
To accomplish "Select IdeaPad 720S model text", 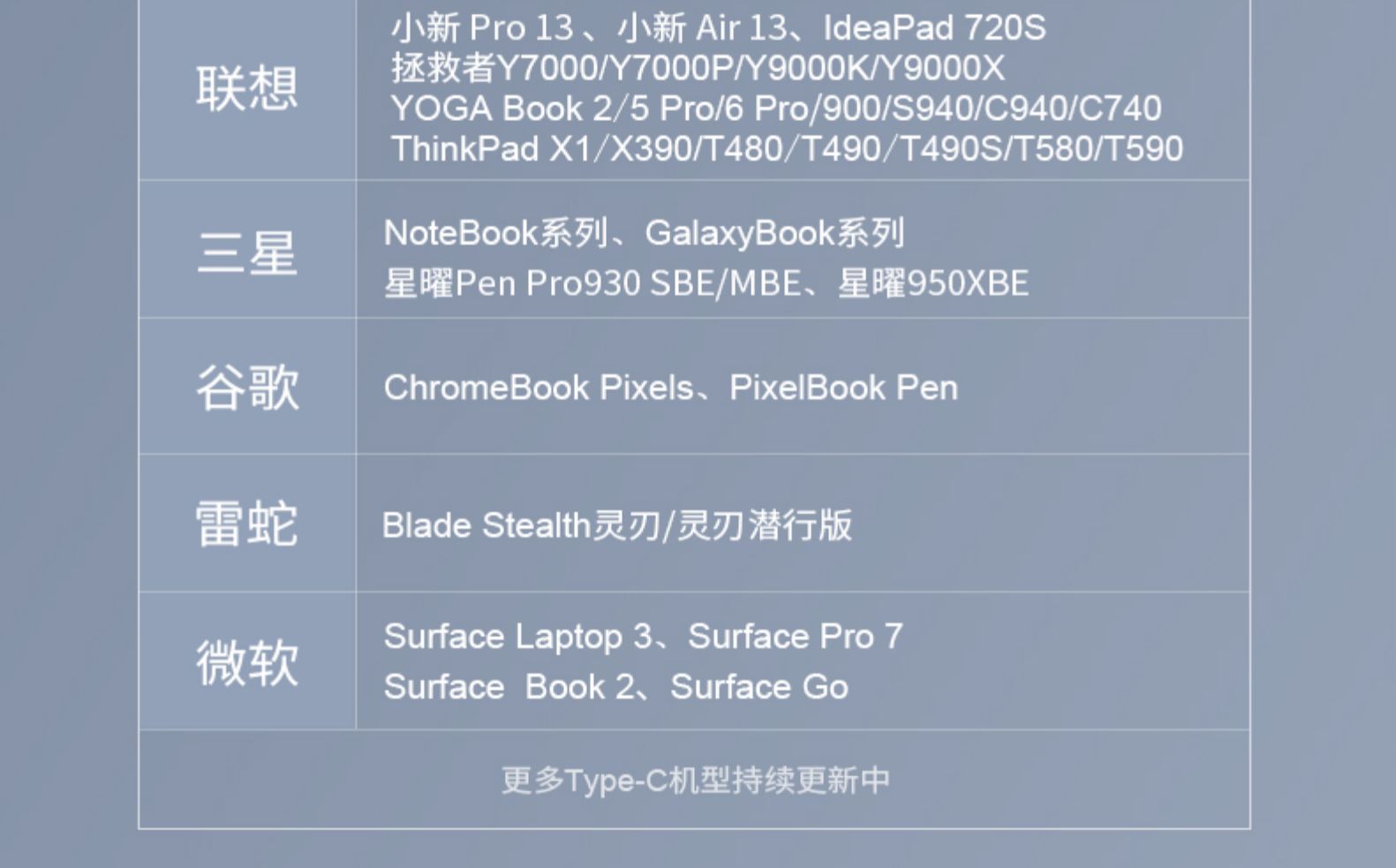I will coord(934,28).
